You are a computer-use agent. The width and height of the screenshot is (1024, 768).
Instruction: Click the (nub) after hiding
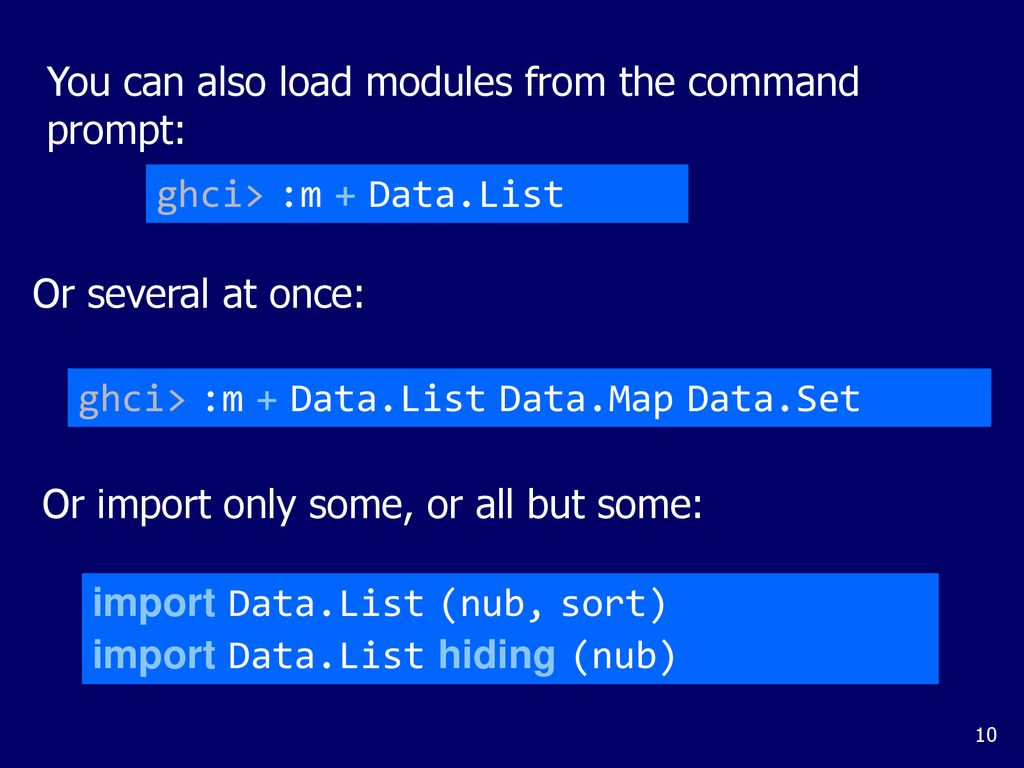point(624,656)
